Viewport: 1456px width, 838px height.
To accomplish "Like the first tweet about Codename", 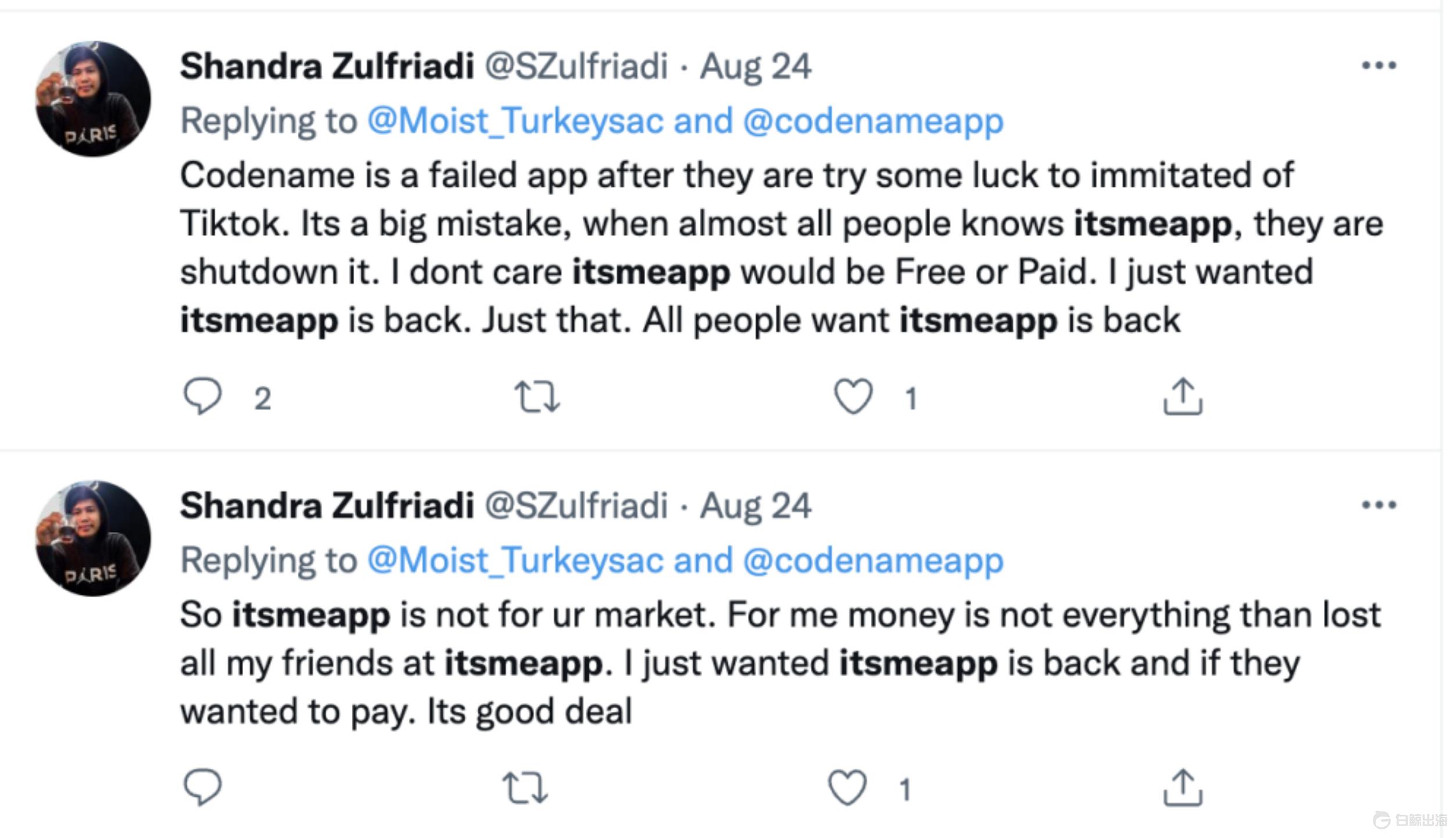I will pyautogui.click(x=853, y=396).
